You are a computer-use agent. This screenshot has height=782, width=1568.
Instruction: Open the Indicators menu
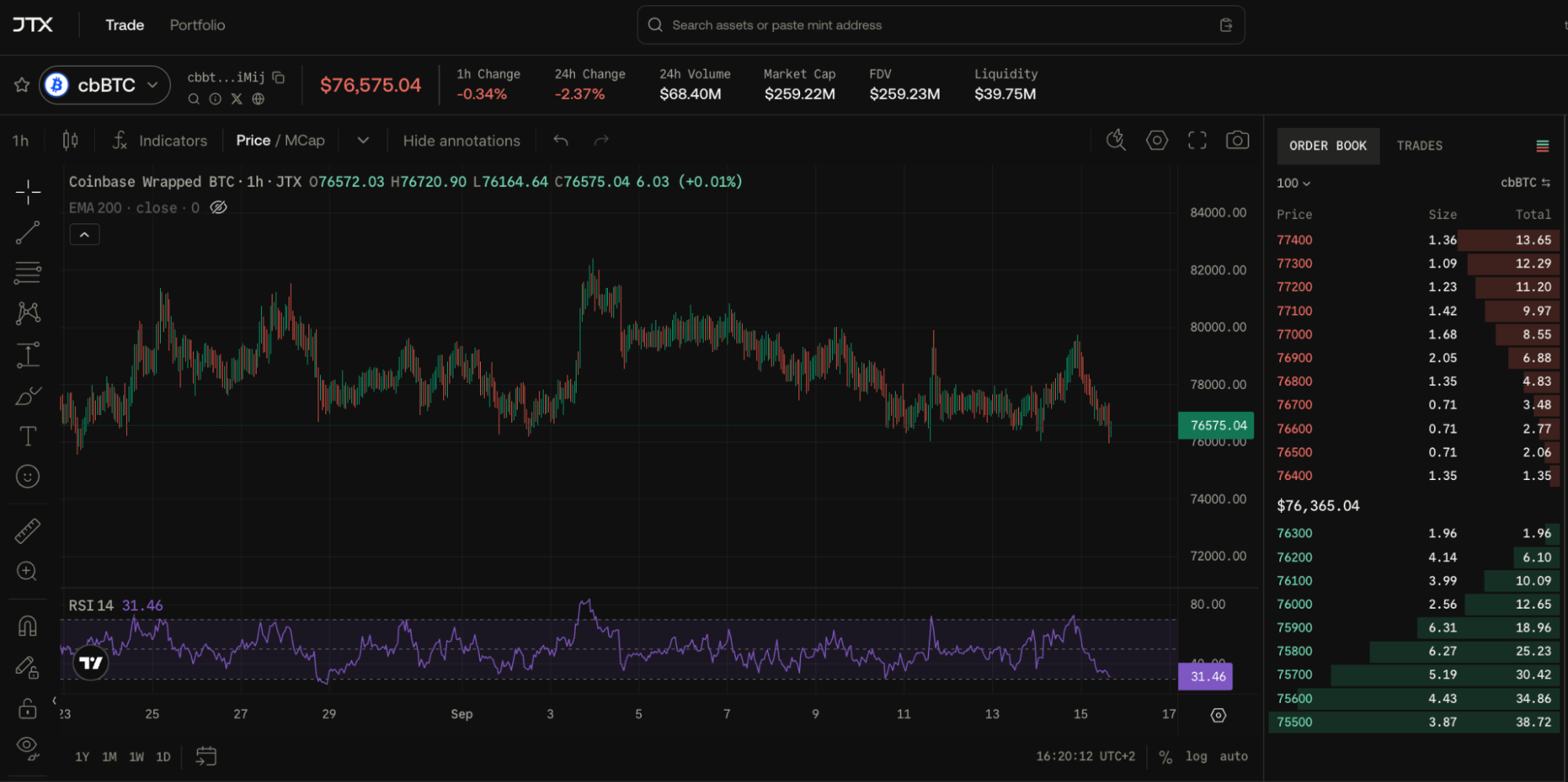(160, 140)
